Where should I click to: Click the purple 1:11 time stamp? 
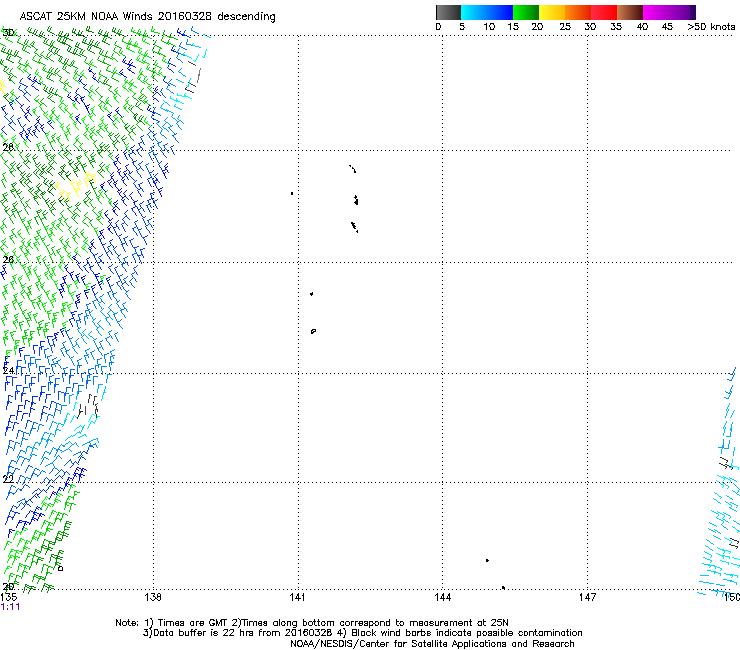tap(10, 607)
